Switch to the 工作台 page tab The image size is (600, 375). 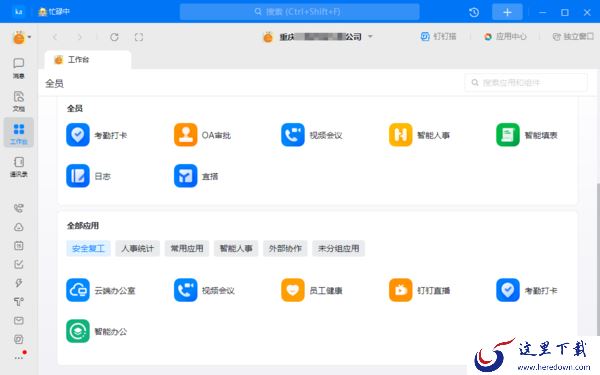[x=88, y=60]
